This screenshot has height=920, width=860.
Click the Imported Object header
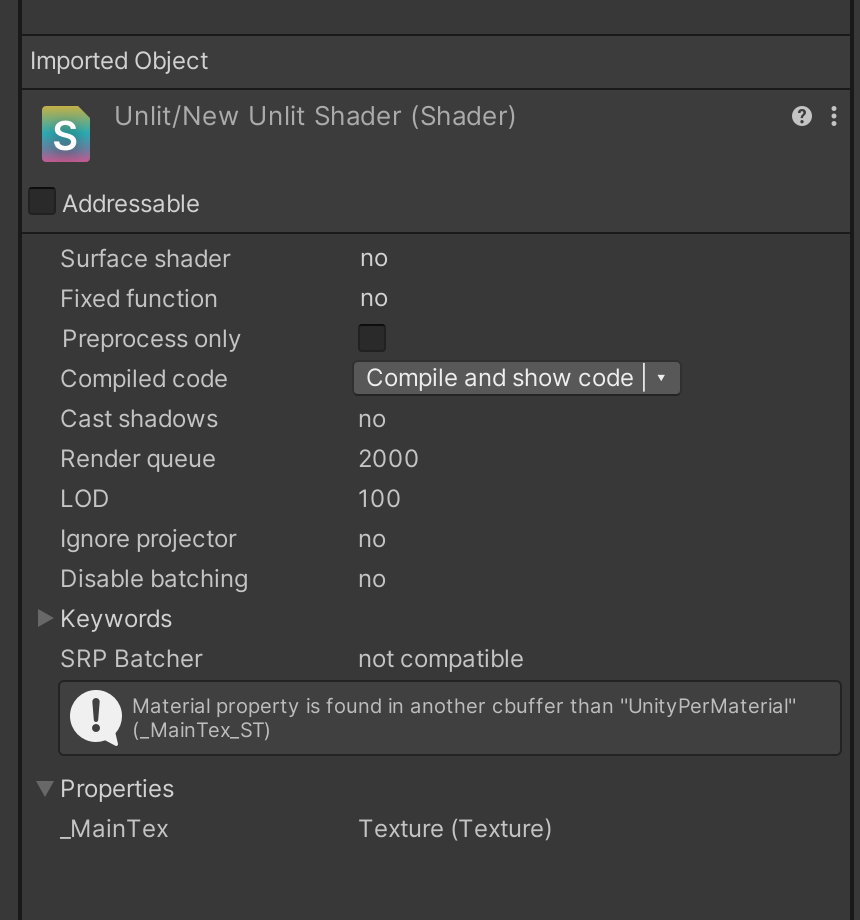120,61
